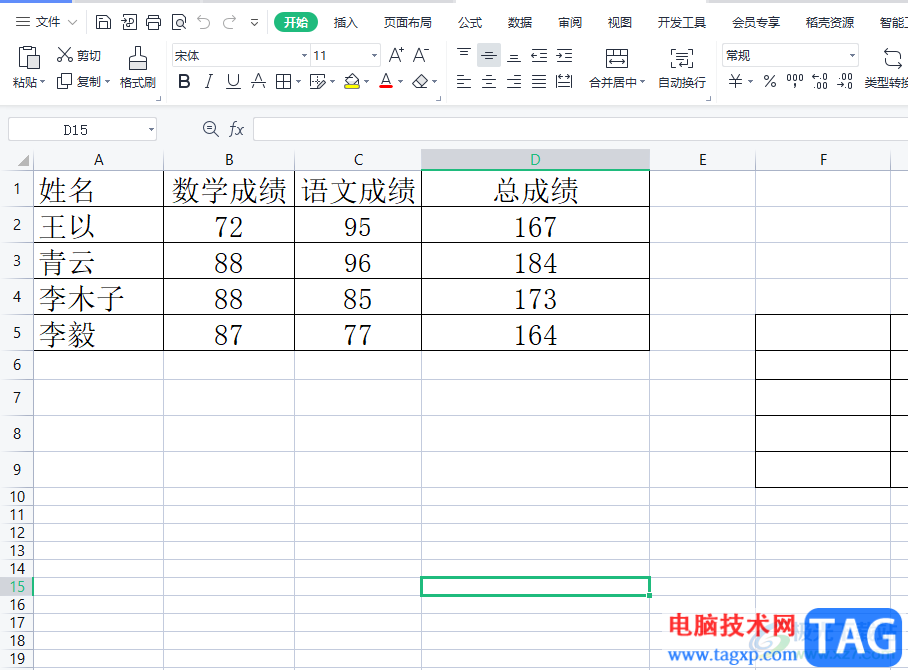Select cell containing 李木子
Image resolution: width=908 pixels, height=670 pixels.
coord(98,297)
